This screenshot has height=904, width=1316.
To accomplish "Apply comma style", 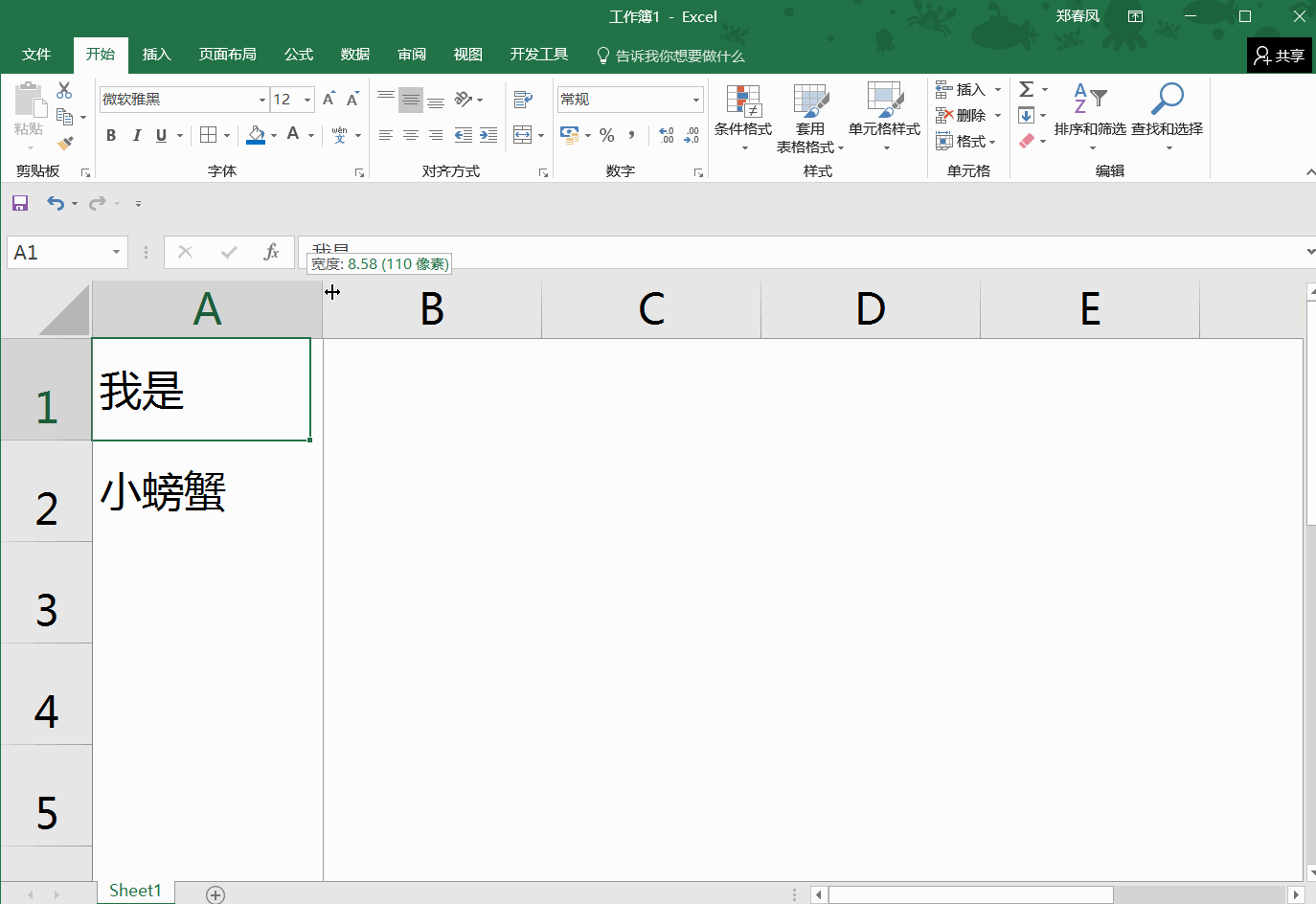I will 632,135.
